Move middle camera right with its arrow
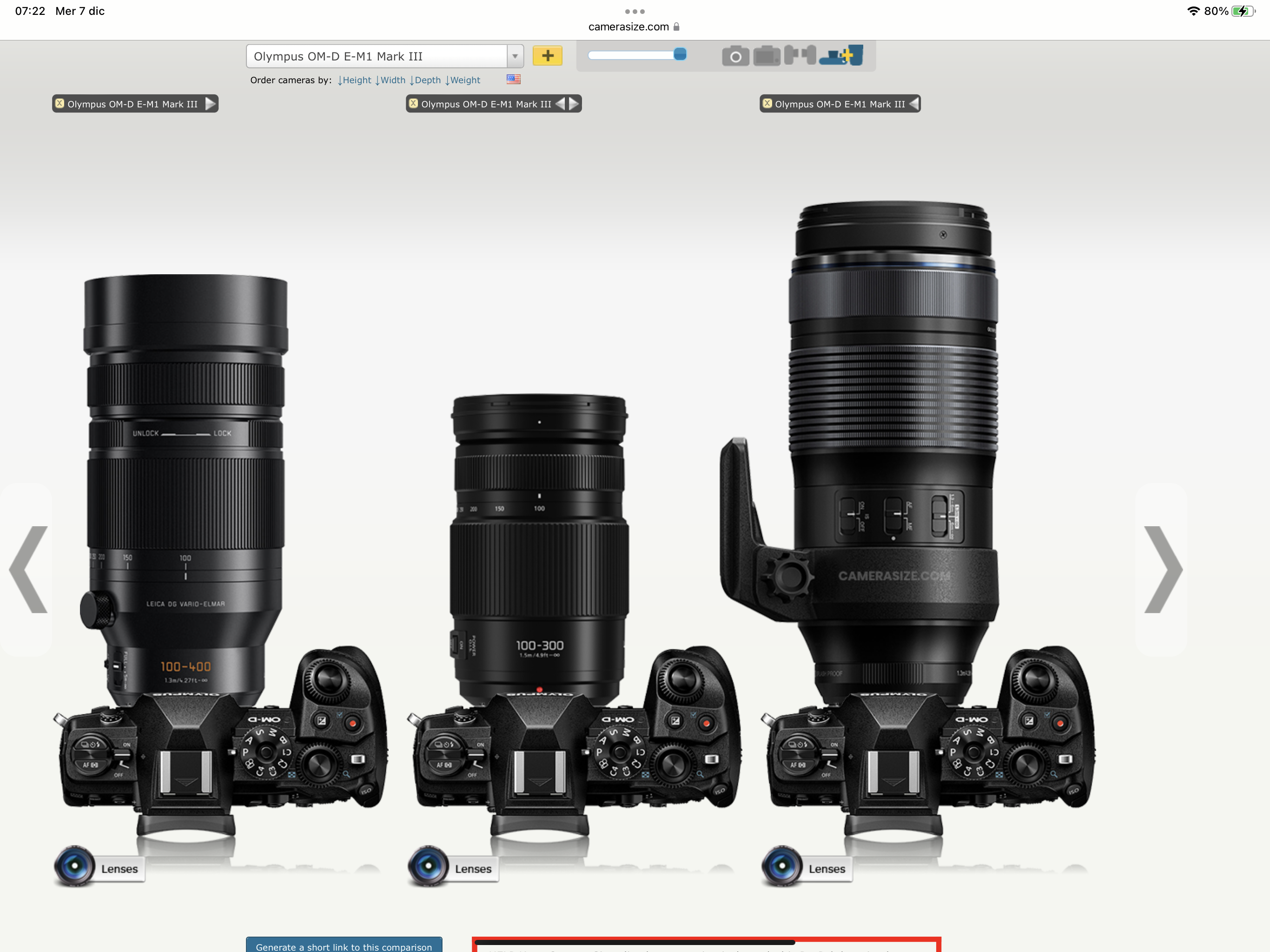1270x952 pixels. click(x=574, y=103)
